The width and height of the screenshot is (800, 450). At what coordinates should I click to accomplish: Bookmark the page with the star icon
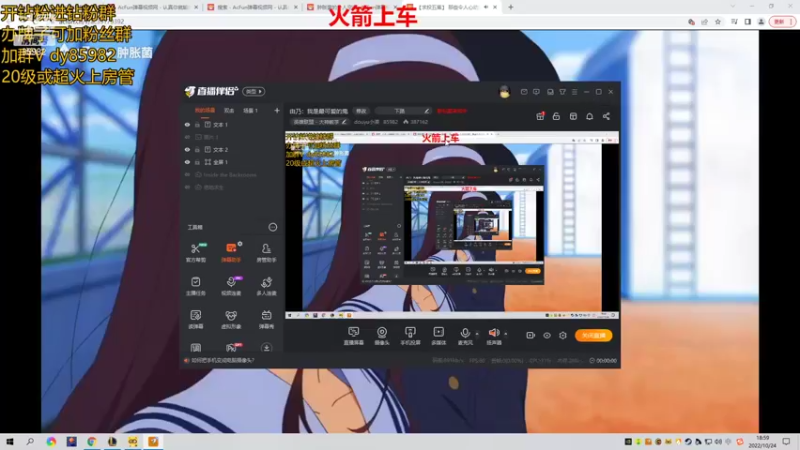(x=718, y=22)
